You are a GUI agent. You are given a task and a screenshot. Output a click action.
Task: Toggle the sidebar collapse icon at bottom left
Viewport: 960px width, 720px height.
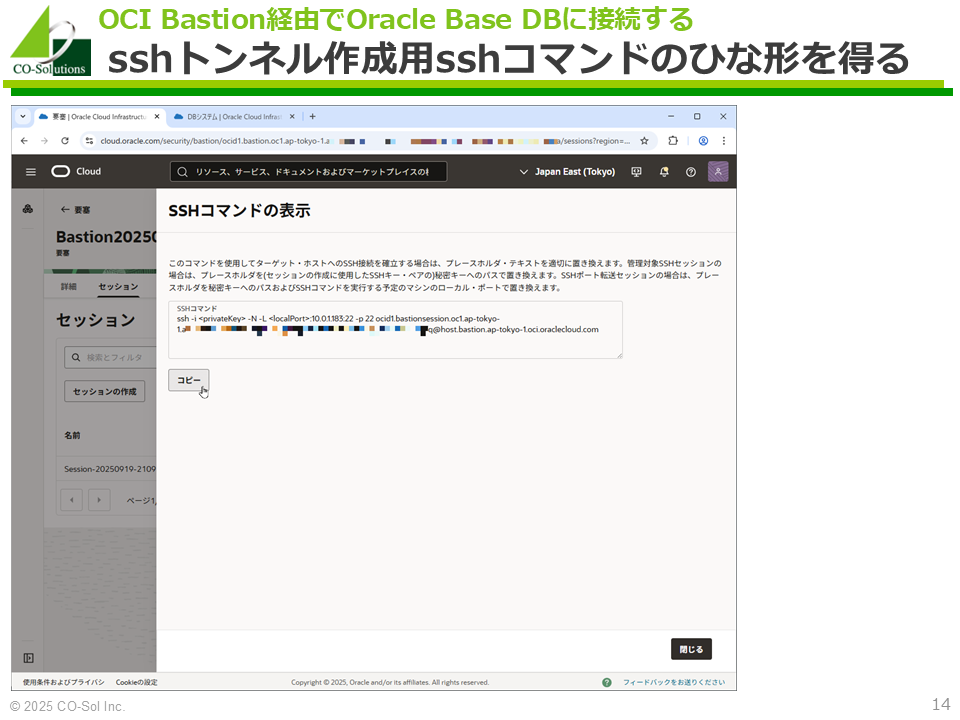pos(28,658)
